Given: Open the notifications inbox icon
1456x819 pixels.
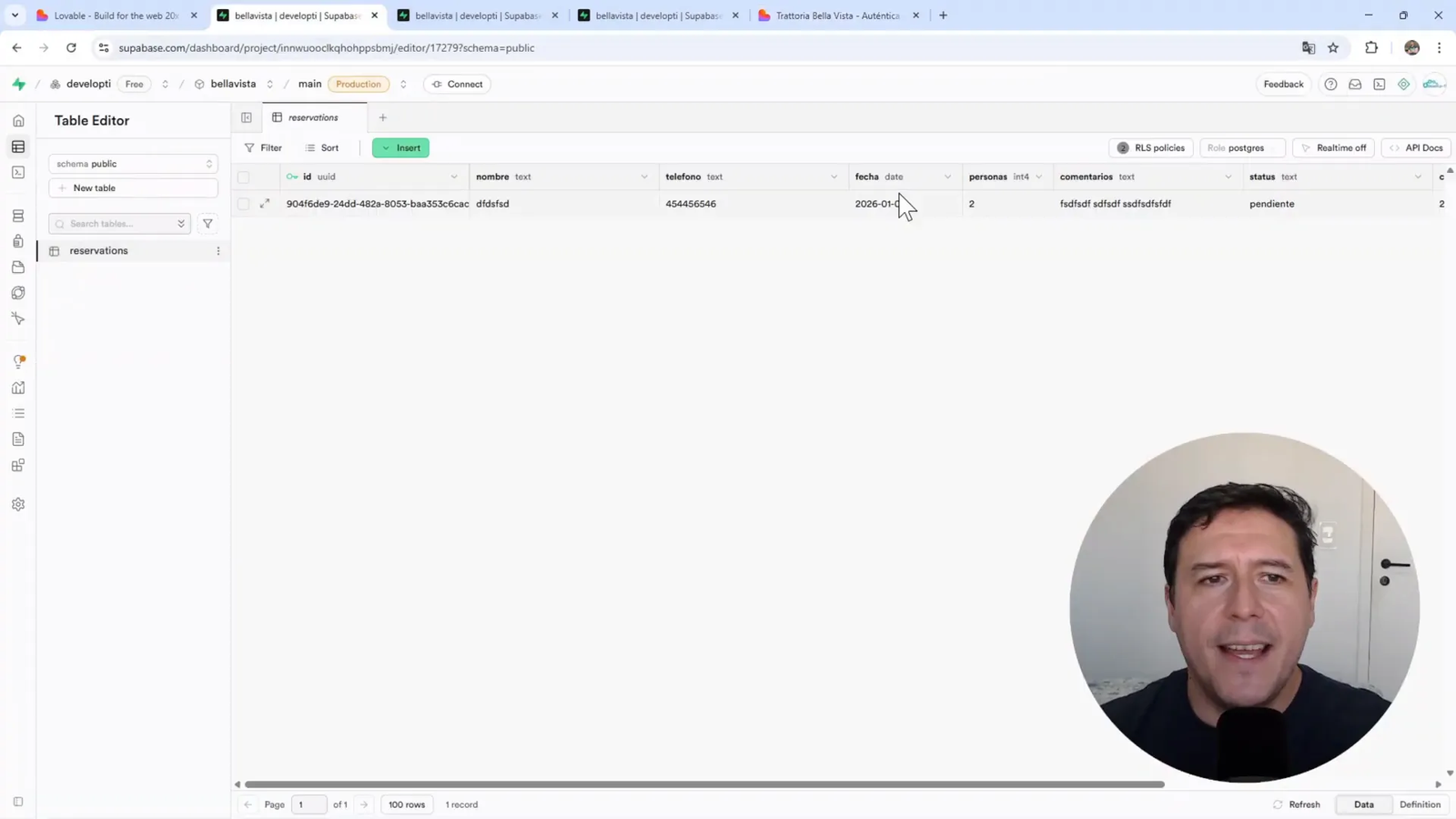Looking at the screenshot, I should pos(1355,84).
